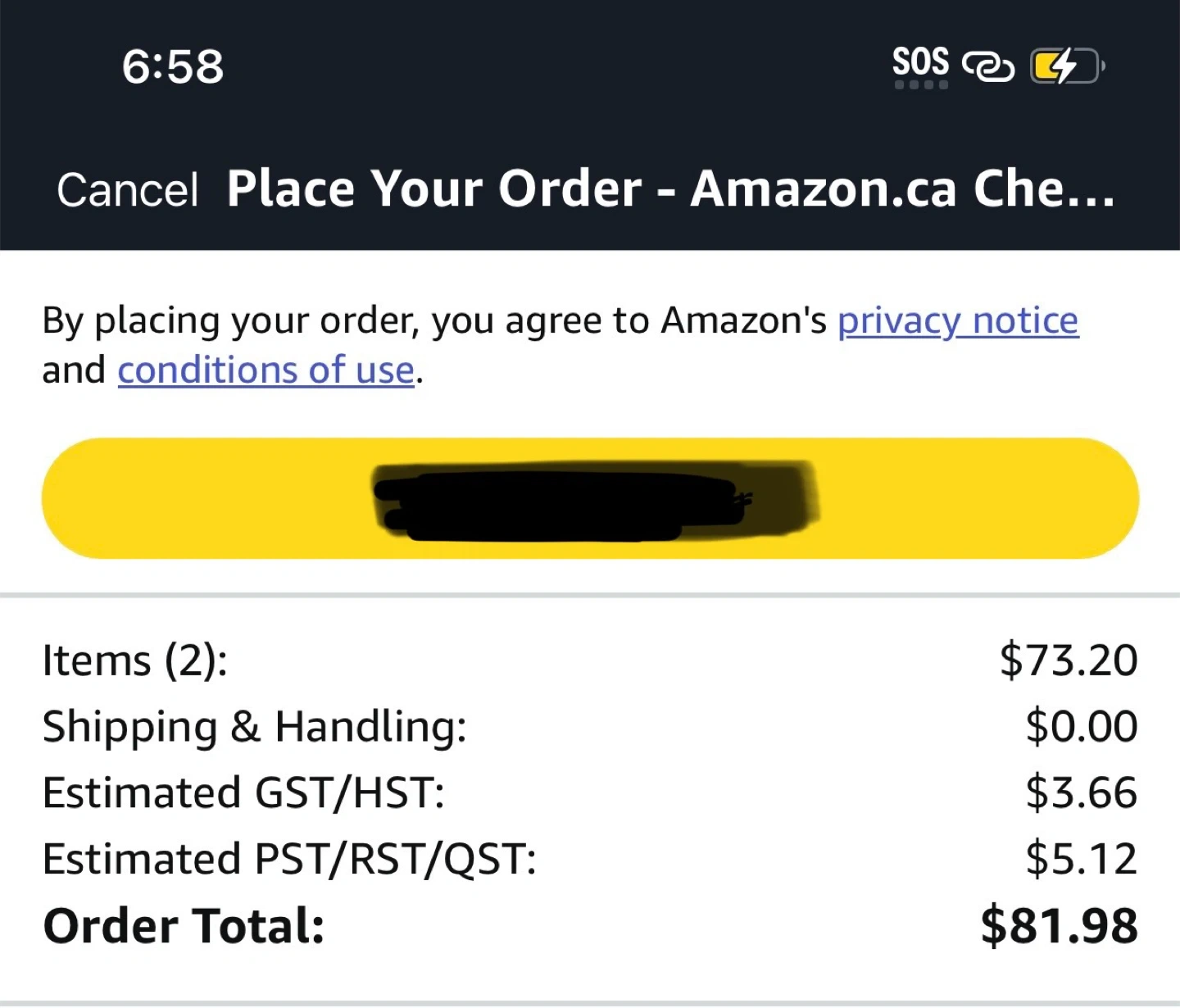Tap the Estimated GST/HST label
The width and height of the screenshot is (1180, 1008).
point(243,793)
